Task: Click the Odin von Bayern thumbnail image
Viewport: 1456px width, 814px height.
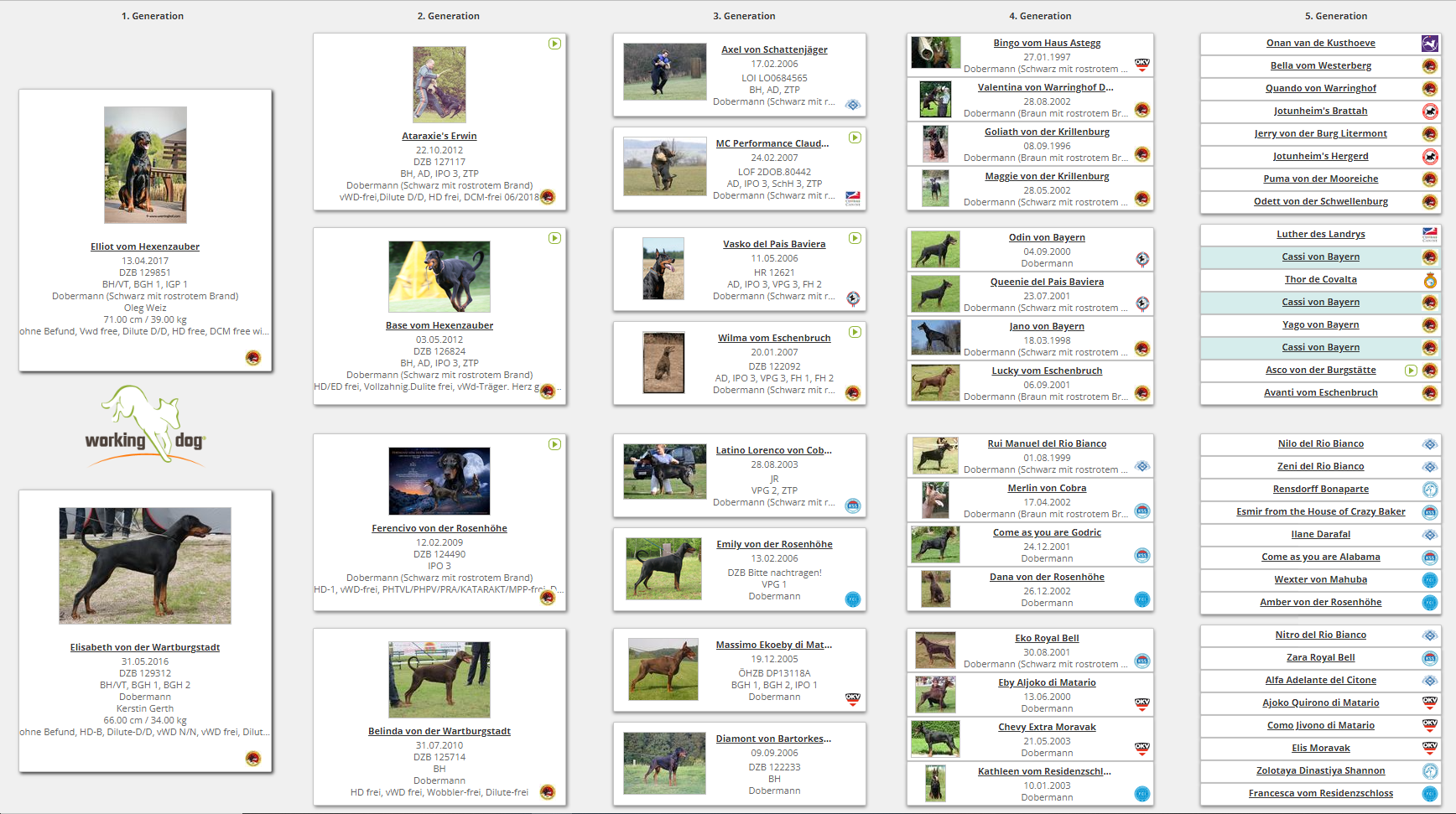Action: (935, 250)
